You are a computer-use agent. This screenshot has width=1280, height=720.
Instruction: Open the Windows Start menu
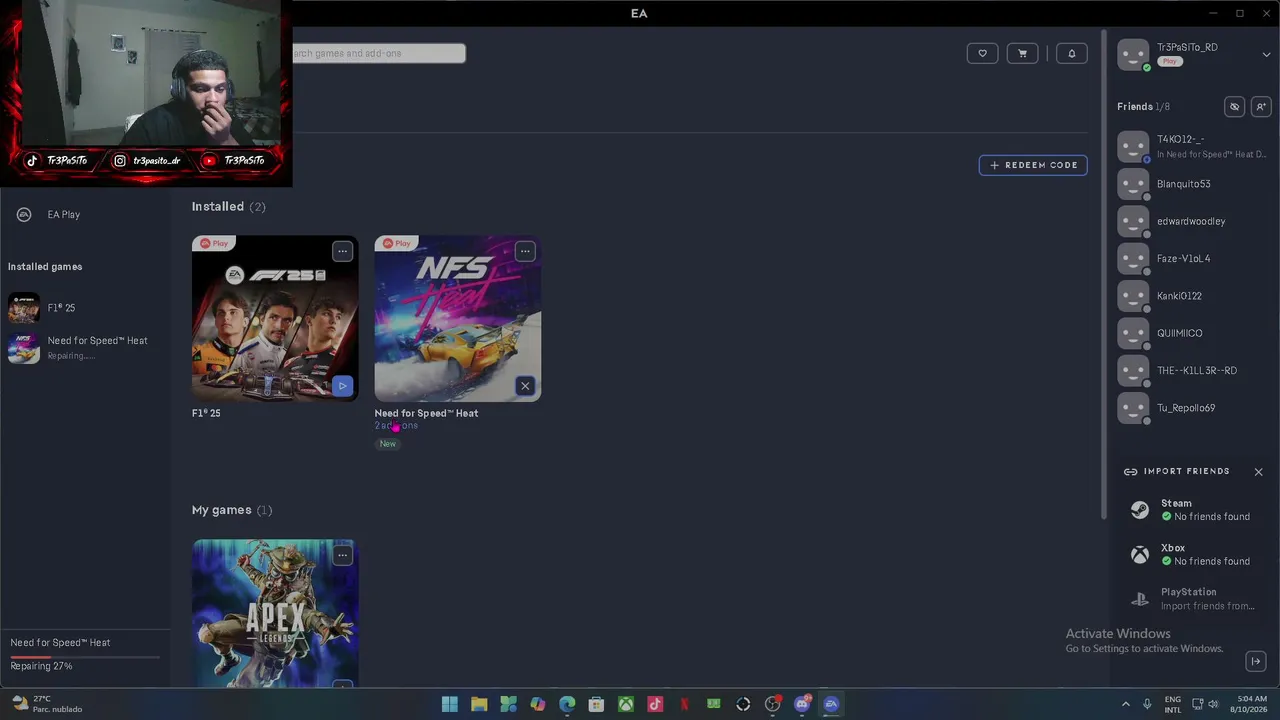(x=450, y=704)
